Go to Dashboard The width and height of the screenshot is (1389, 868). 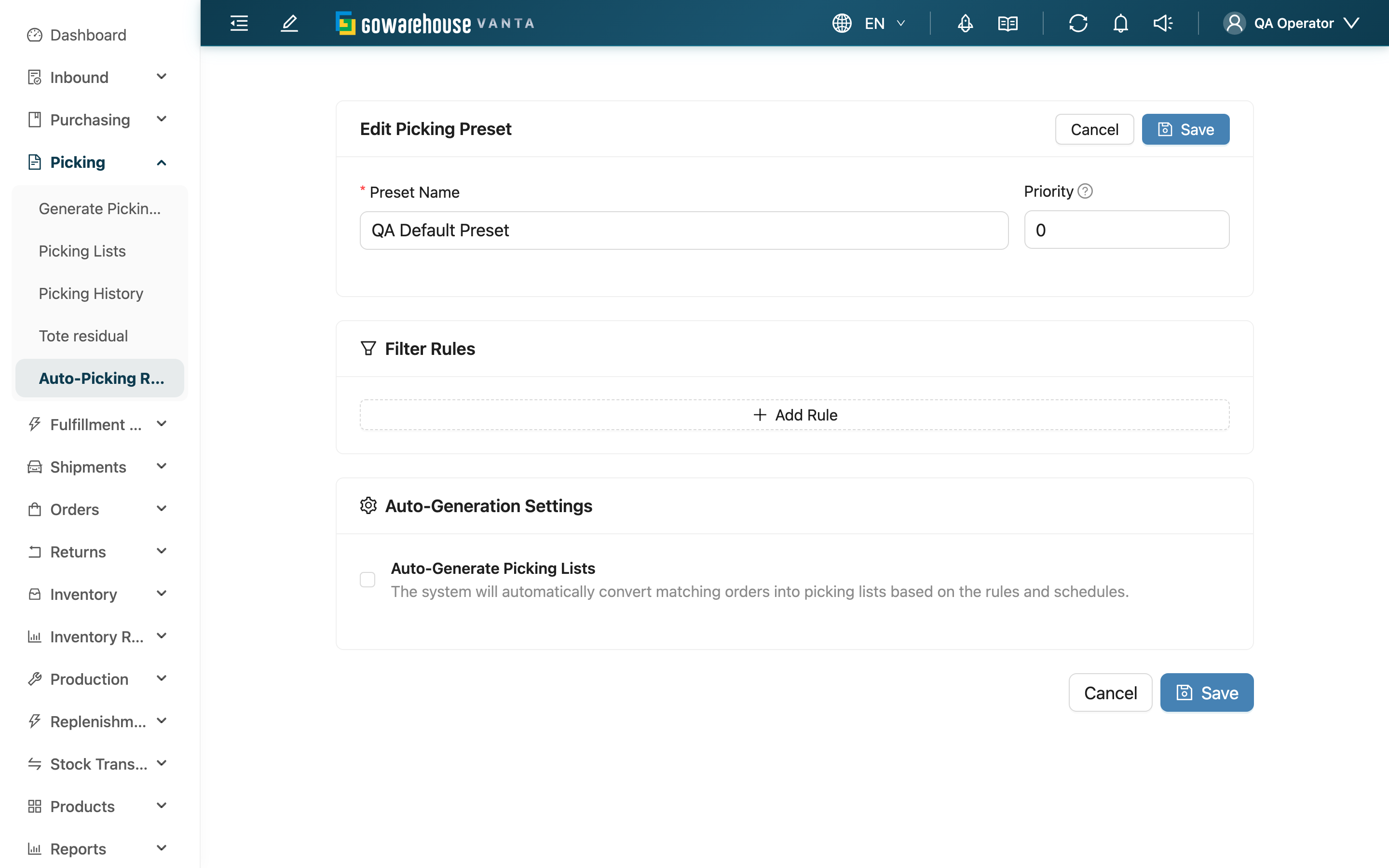point(88,35)
